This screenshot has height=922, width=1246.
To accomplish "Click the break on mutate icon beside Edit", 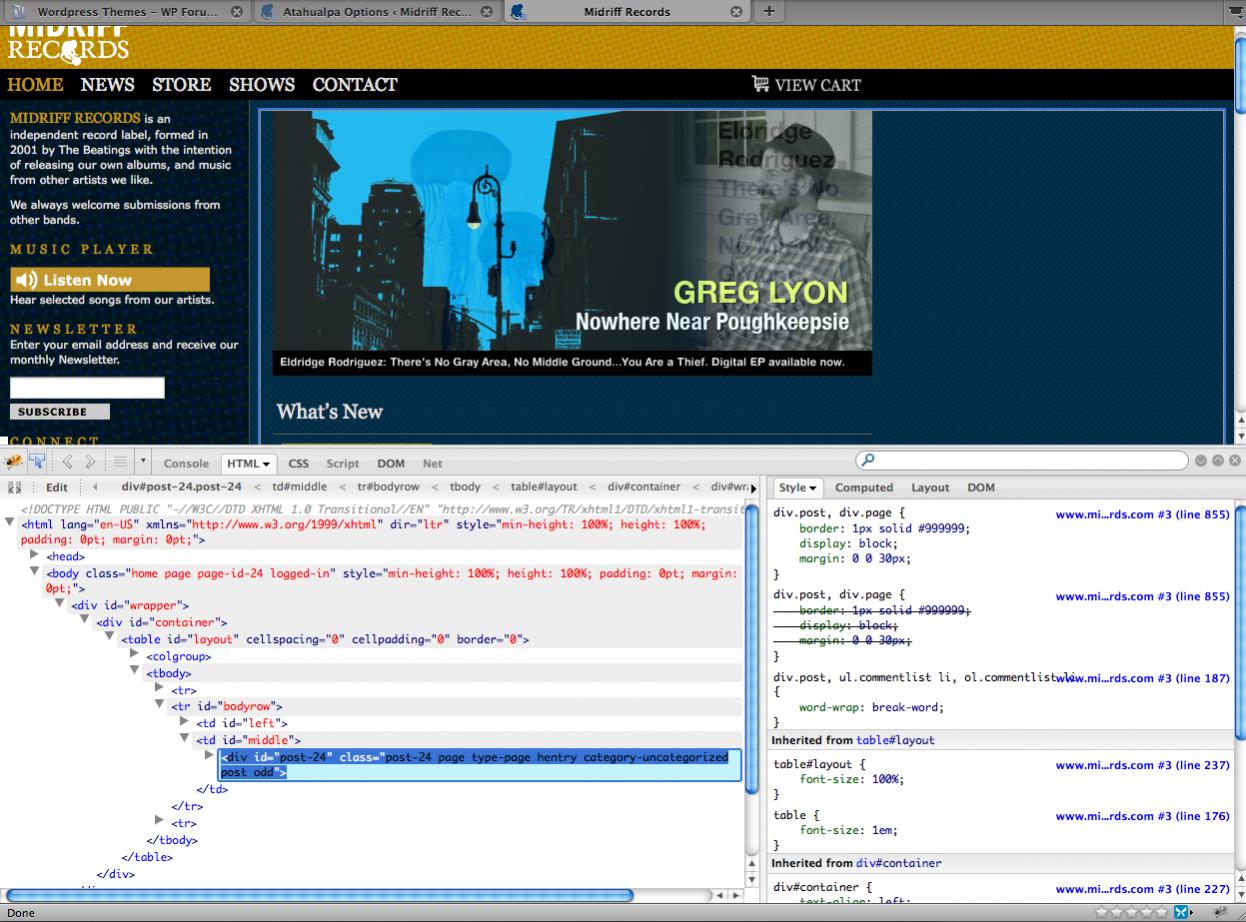I will point(15,488).
